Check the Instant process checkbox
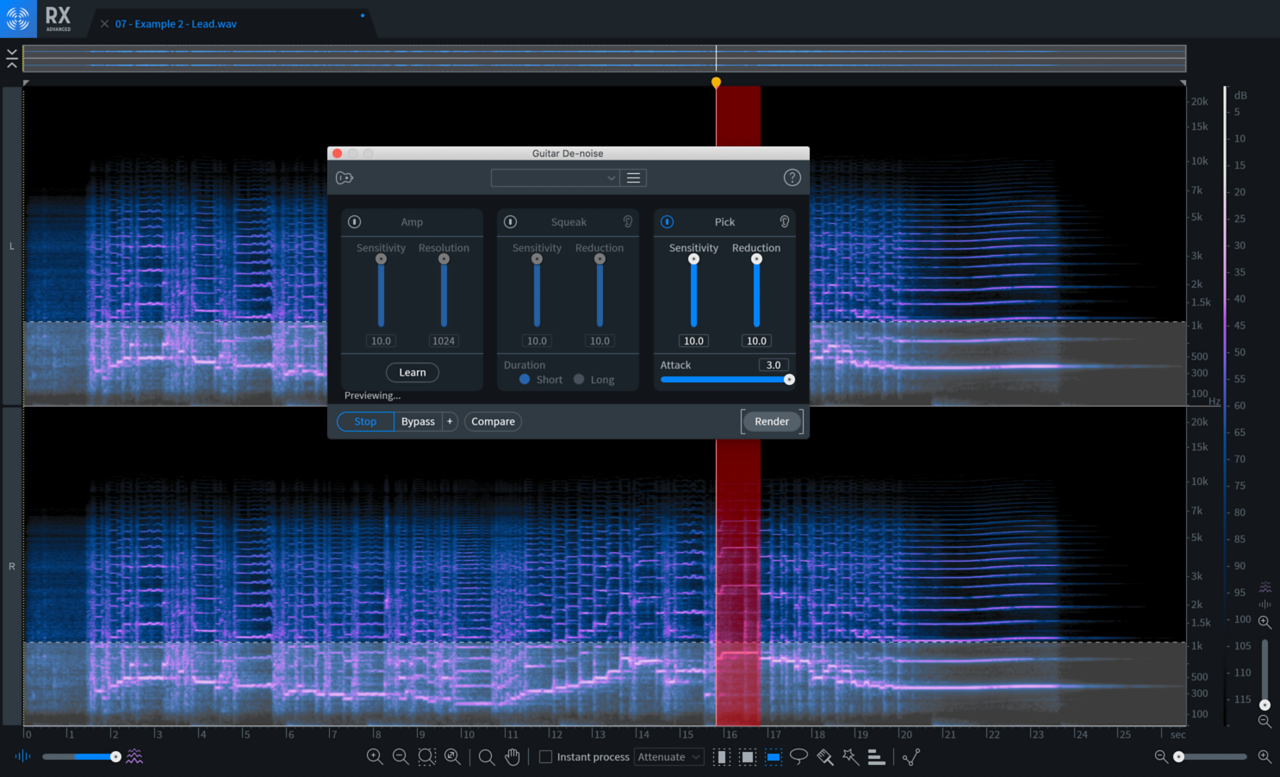The width and height of the screenshot is (1280, 777). click(x=546, y=757)
